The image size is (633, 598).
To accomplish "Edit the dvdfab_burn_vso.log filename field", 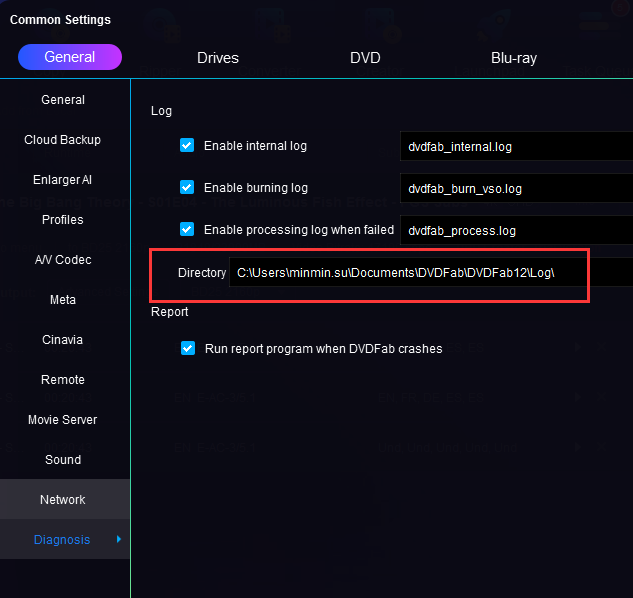I will (515, 189).
